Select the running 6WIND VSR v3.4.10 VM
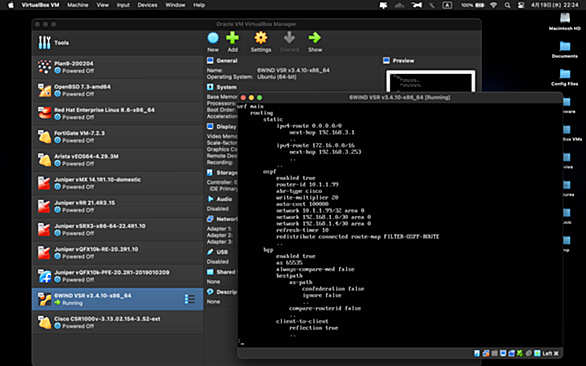Viewport: 586px width, 366px height. coord(118,299)
